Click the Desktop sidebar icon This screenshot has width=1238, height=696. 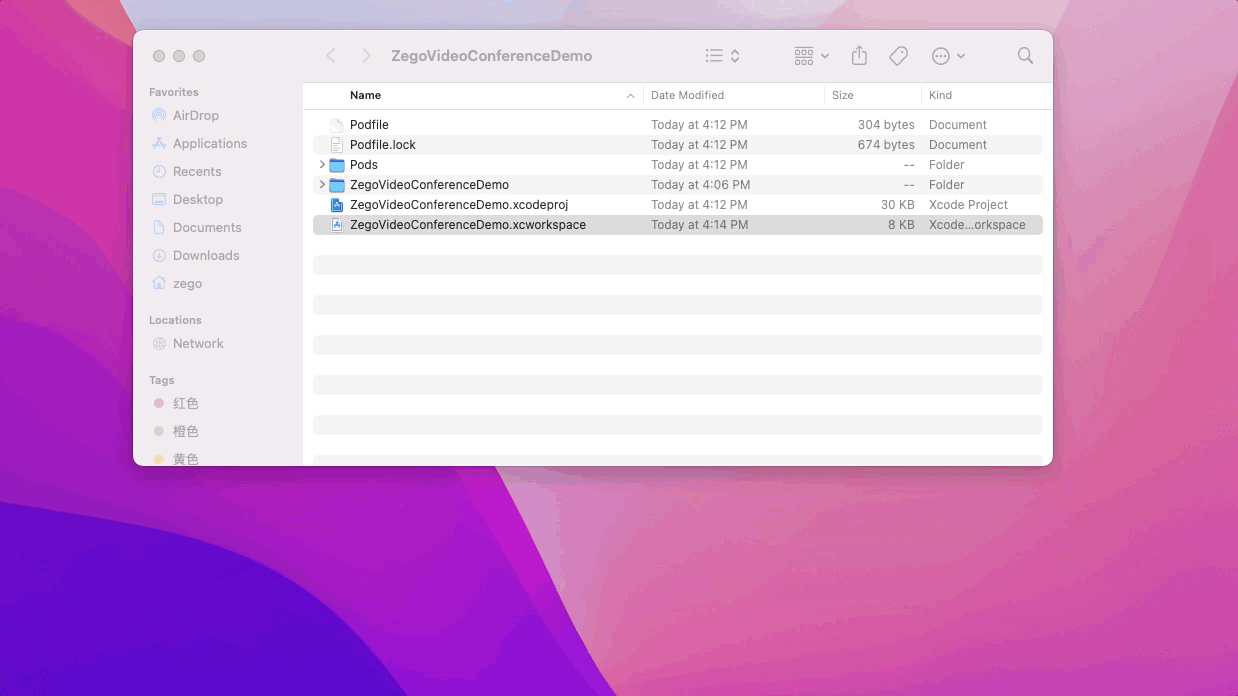click(159, 199)
